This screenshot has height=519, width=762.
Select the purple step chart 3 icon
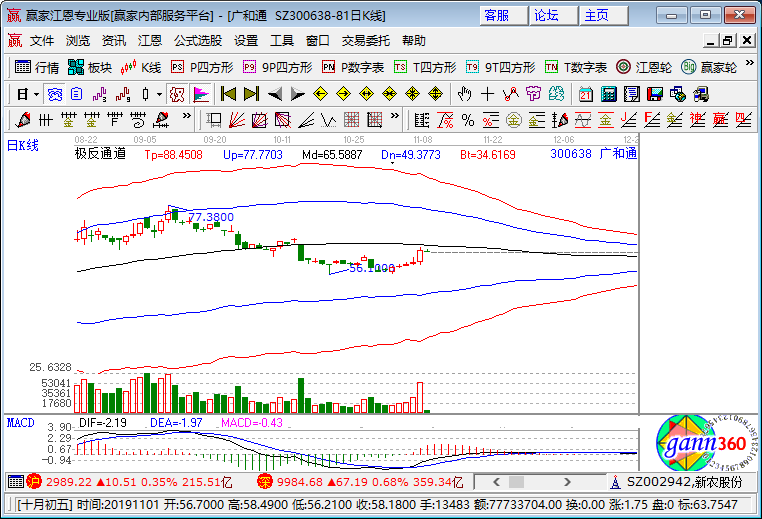click(x=100, y=94)
